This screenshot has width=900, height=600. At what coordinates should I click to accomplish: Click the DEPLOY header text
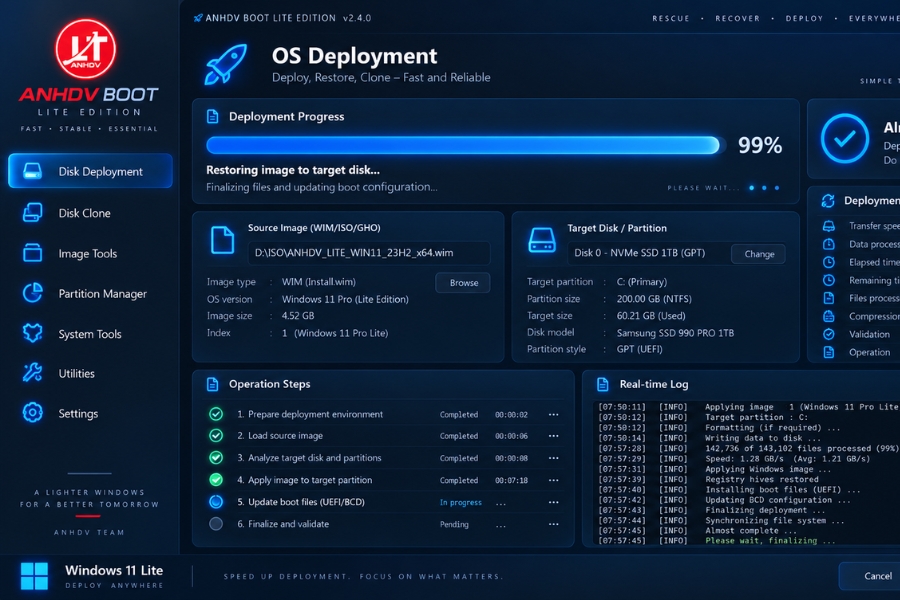coord(804,18)
